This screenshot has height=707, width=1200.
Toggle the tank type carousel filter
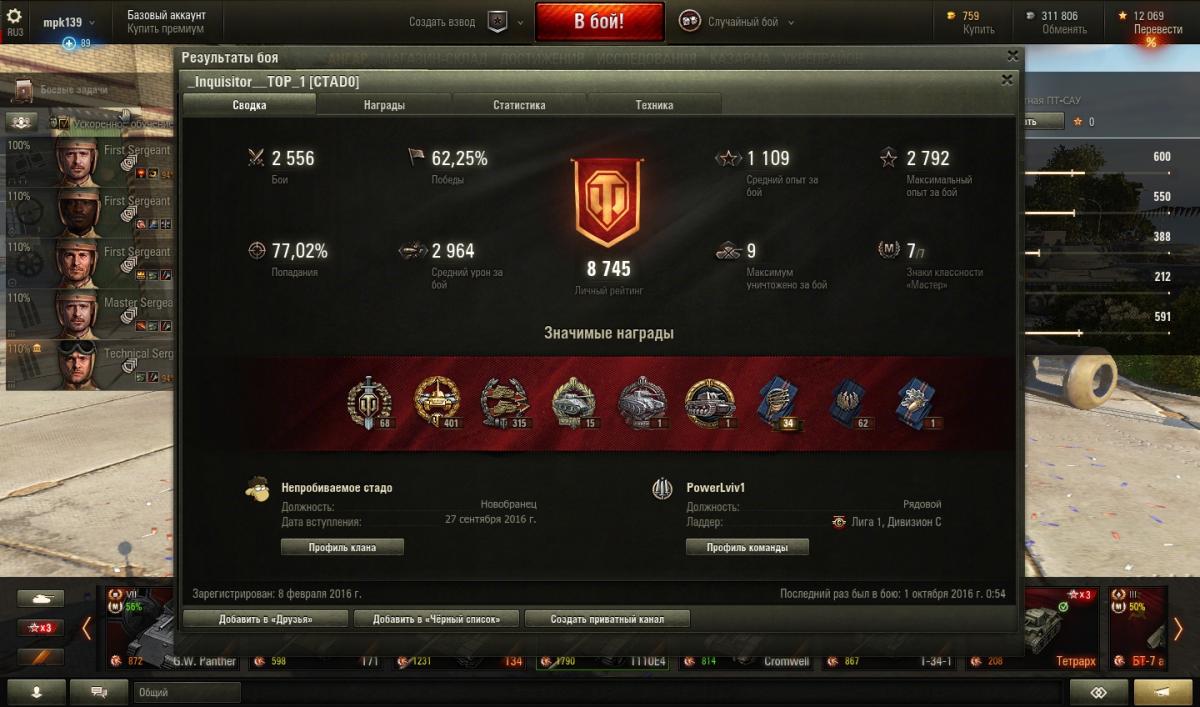(41, 599)
